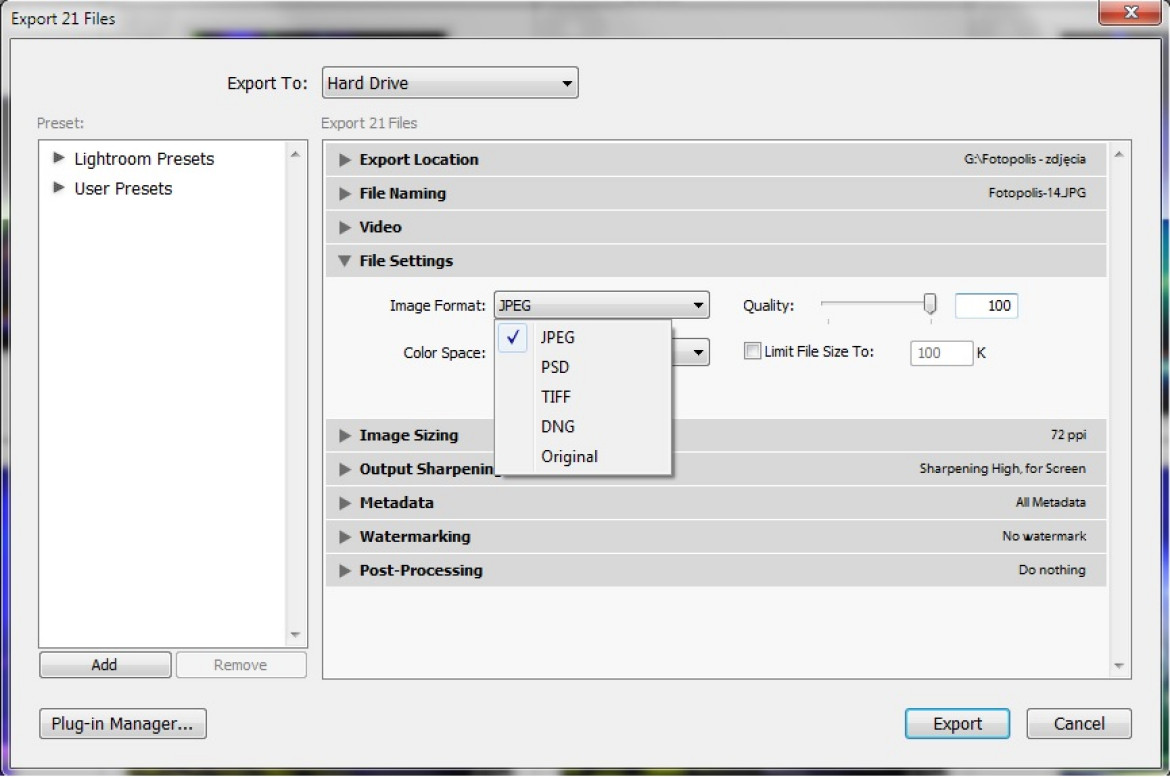Image resolution: width=1170 pixels, height=777 pixels.
Task: Open the Plug-in Manager
Action: coord(122,723)
